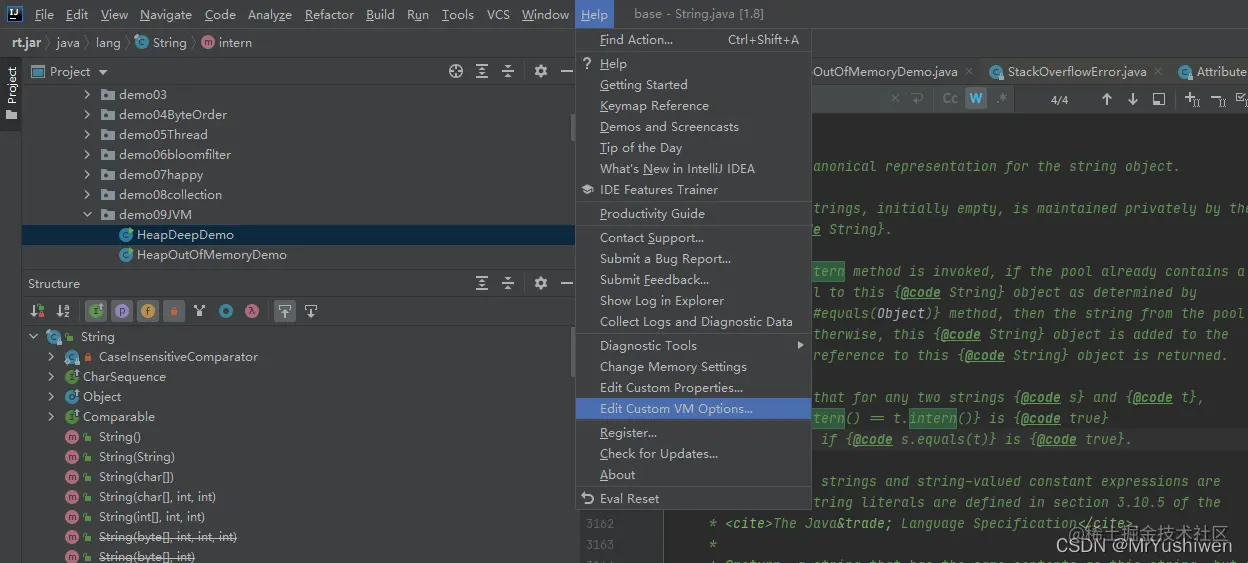Image resolution: width=1248 pixels, height=563 pixels.
Task: Toggle Autoscroll to Source in Structure
Action: tap(285, 311)
